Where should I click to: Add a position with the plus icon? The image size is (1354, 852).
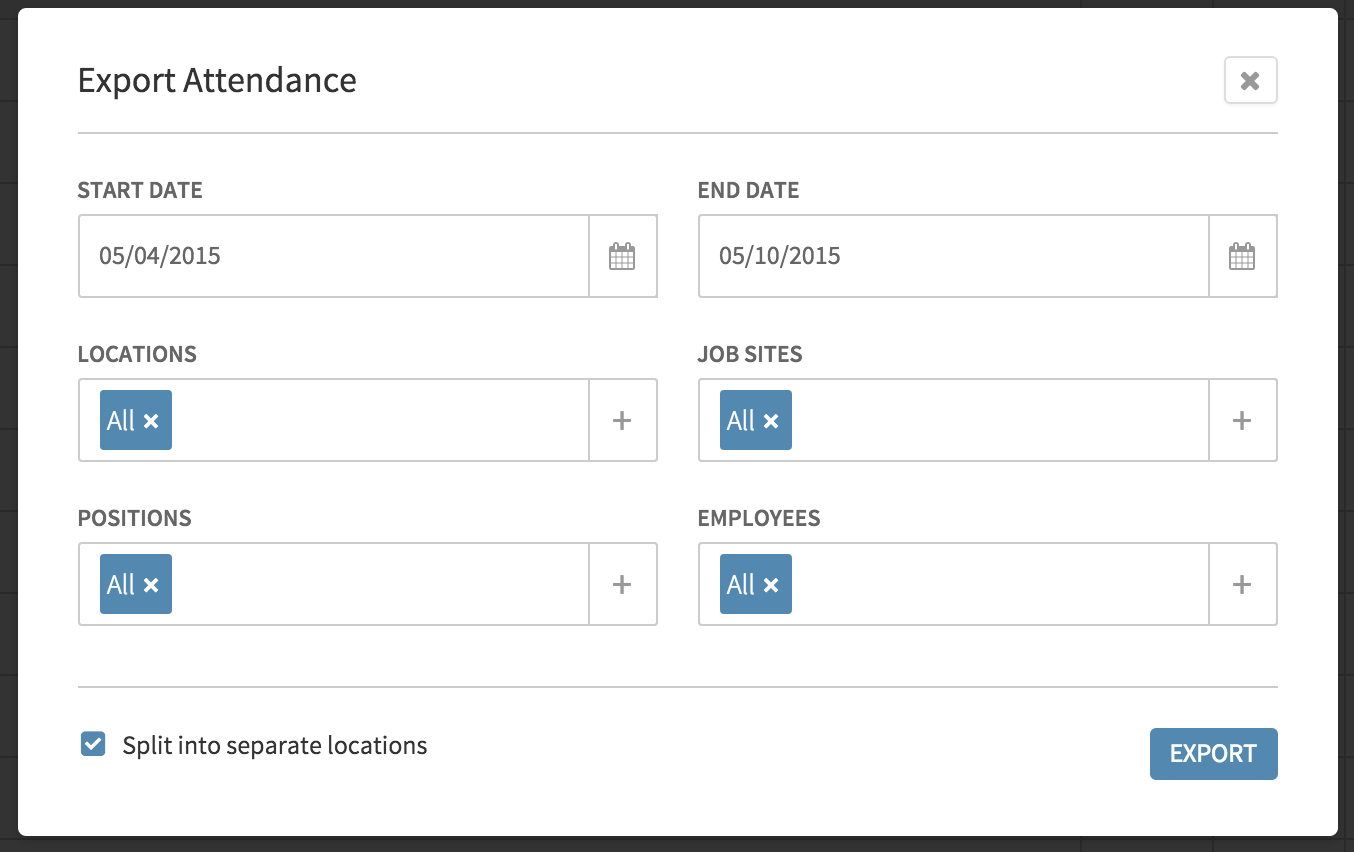pyautogui.click(x=622, y=584)
